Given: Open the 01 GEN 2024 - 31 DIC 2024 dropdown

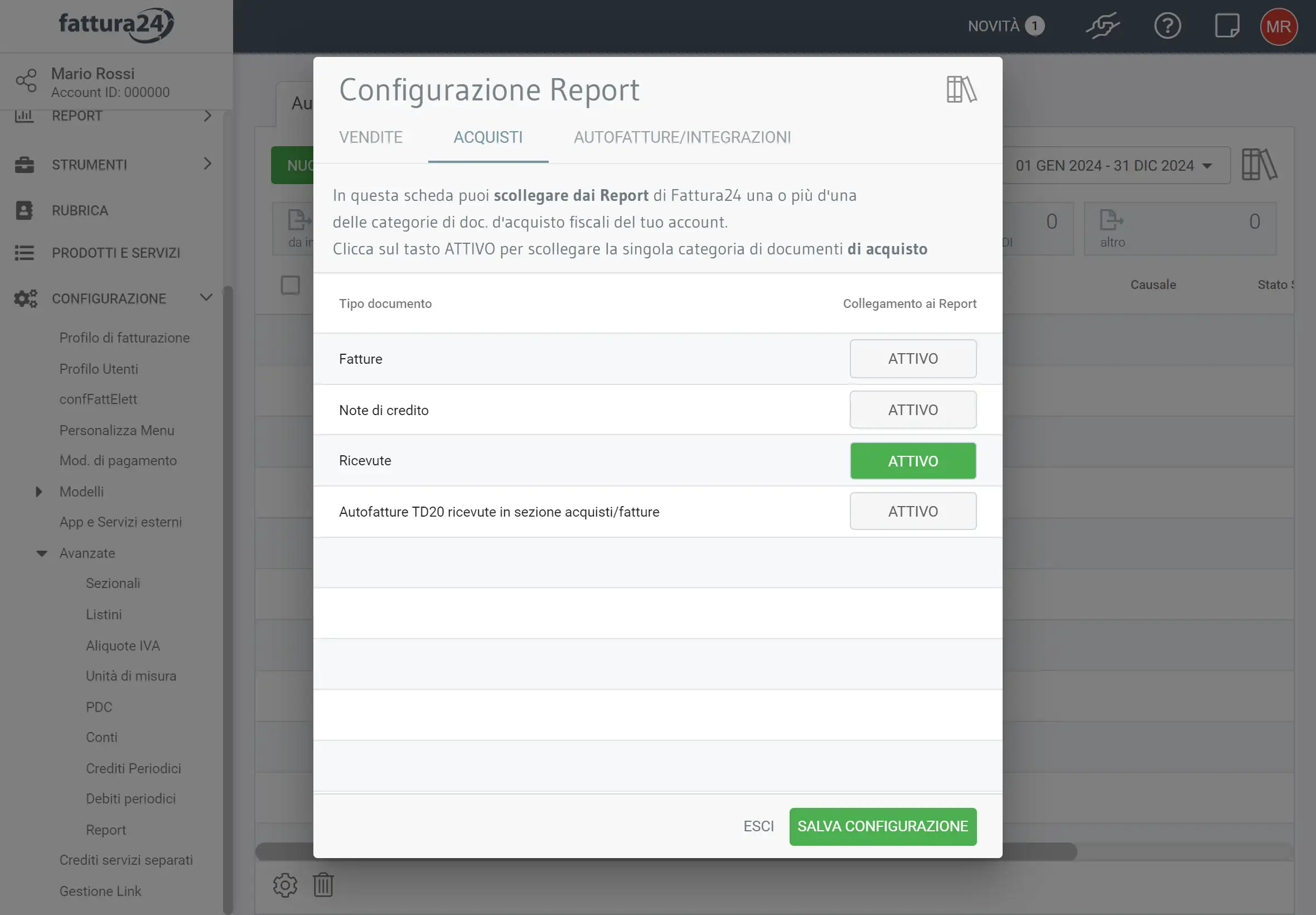Looking at the screenshot, I should [1115, 166].
